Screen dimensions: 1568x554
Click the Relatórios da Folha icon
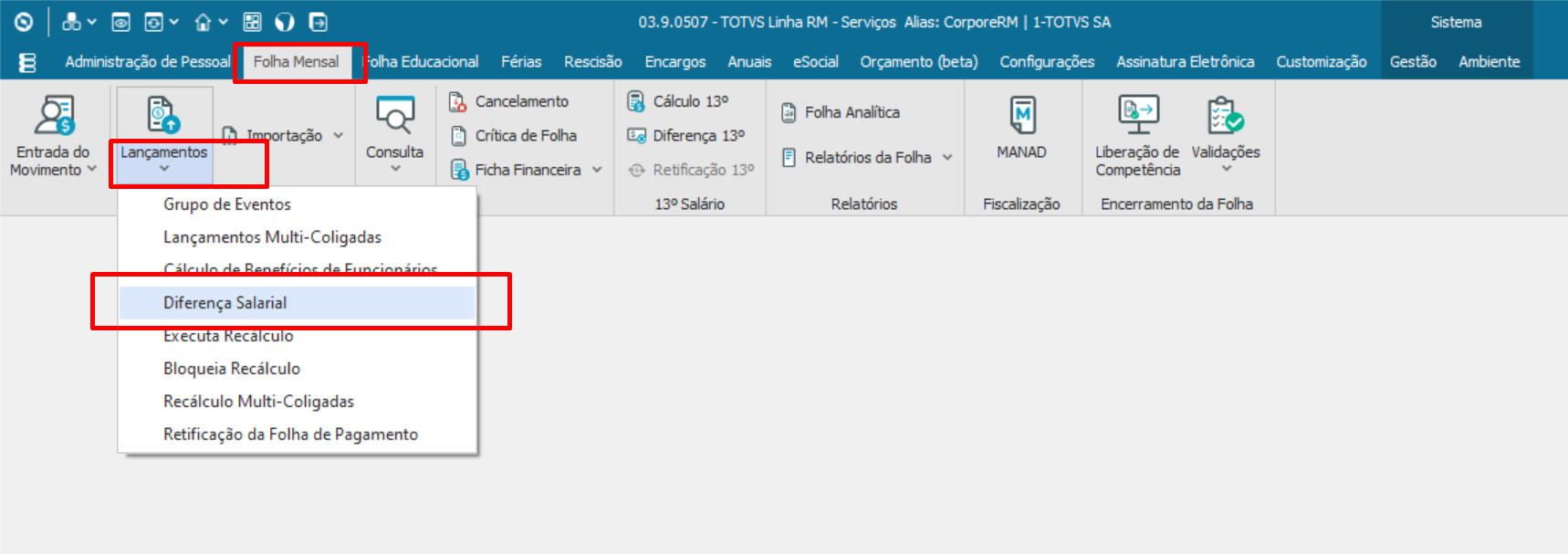(x=789, y=158)
